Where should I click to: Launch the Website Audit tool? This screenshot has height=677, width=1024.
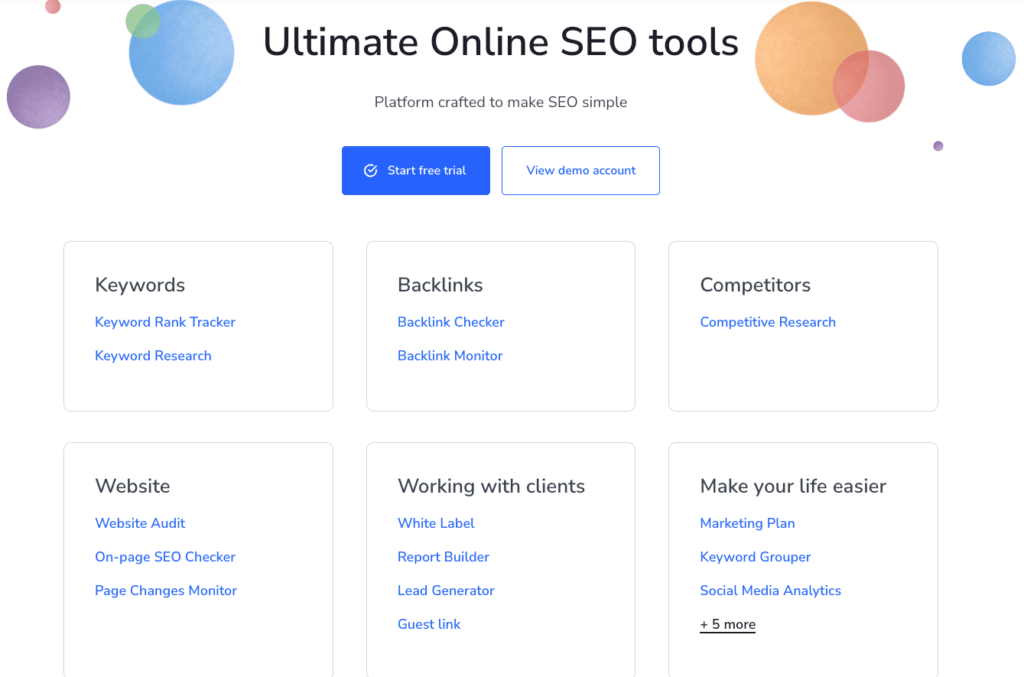140,523
